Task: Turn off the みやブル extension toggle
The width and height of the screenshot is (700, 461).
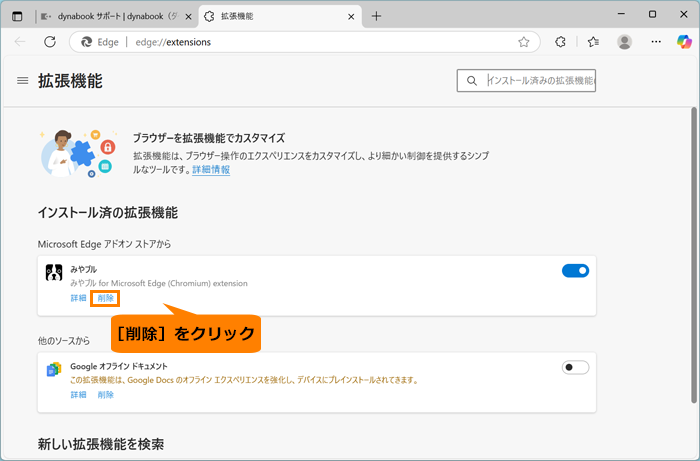Action: tap(575, 270)
